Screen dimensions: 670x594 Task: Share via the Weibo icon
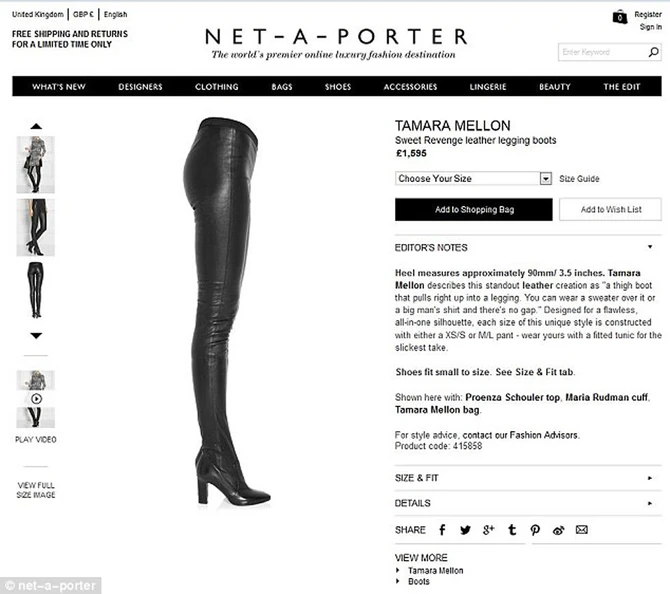point(558,530)
